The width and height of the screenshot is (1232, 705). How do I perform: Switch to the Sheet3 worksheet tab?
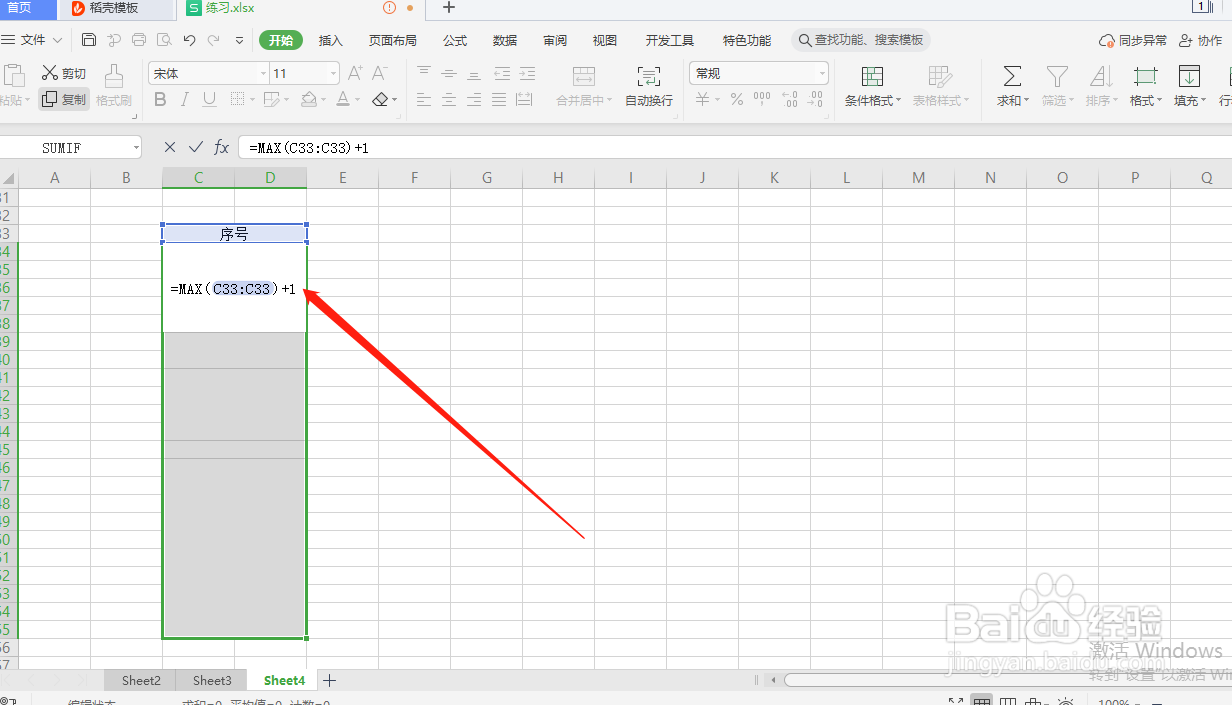[212, 680]
